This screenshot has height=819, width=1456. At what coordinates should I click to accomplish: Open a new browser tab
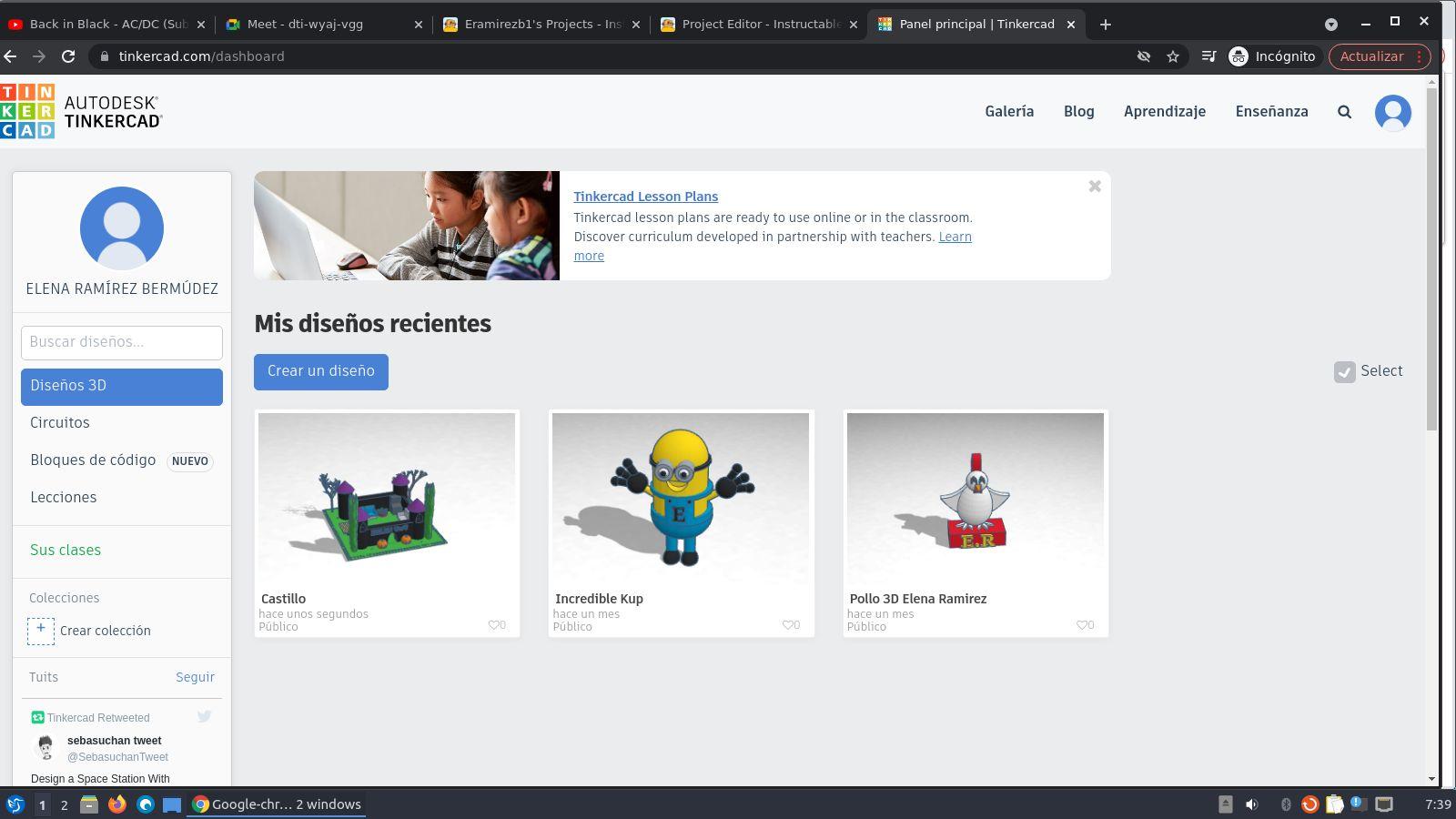[x=1105, y=25]
